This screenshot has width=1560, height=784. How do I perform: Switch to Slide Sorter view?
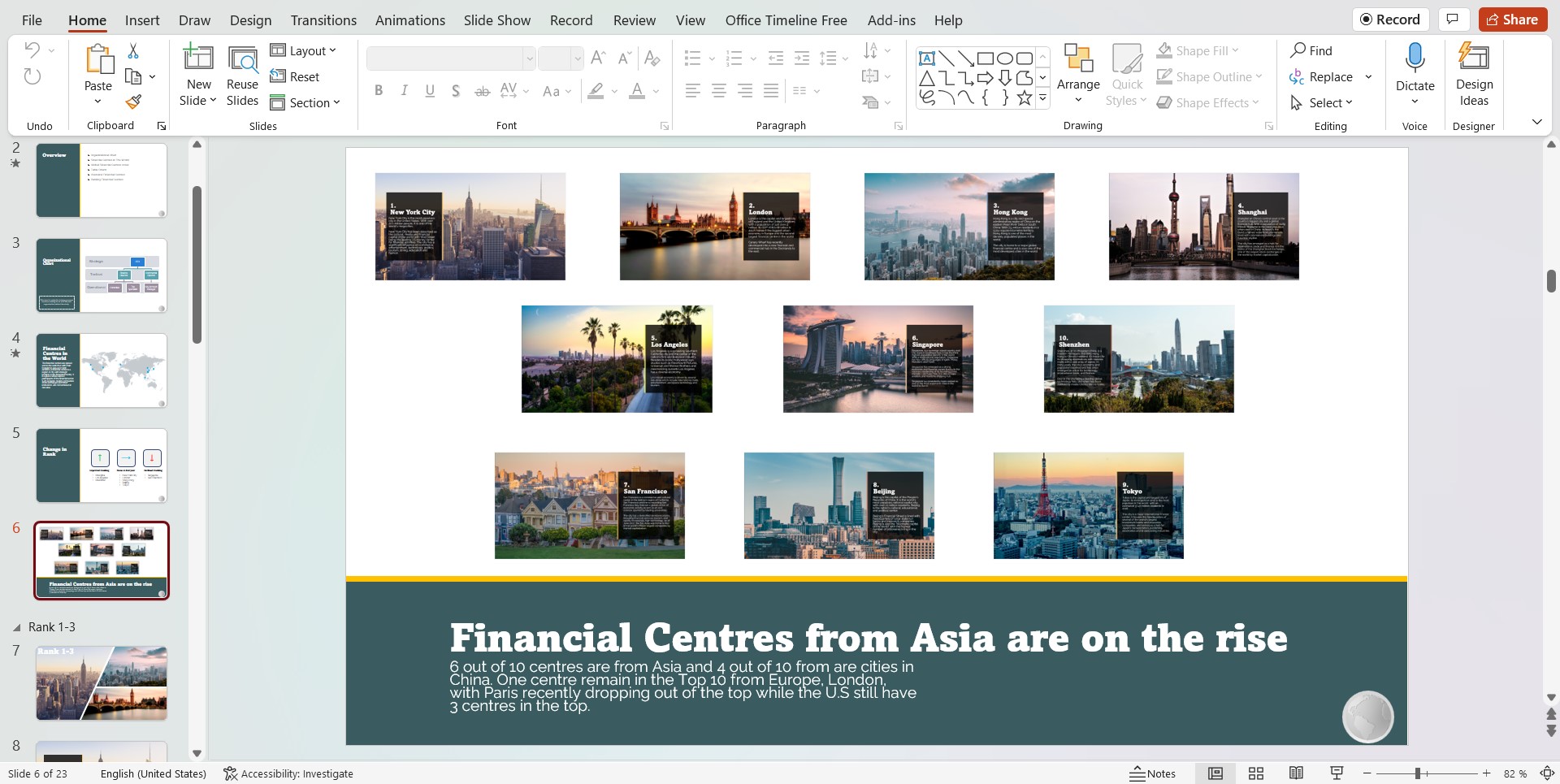1257,773
